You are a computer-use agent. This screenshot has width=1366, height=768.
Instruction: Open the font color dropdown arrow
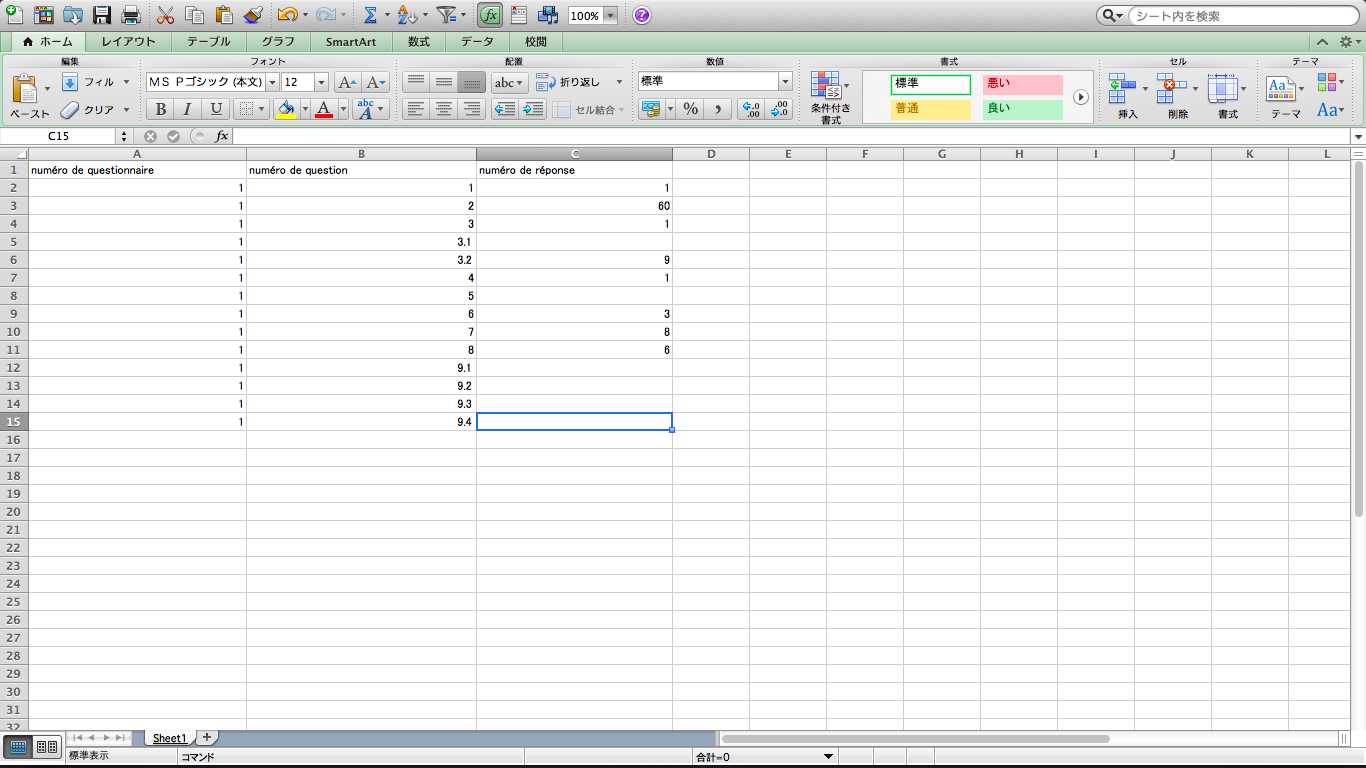[343, 110]
